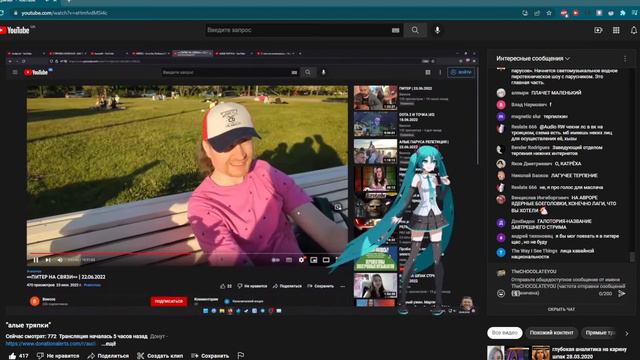Click the share page icon in address bar
Image resolution: width=640 pixels, height=360 pixels.
pyautogui.click(x=537, y=13)
